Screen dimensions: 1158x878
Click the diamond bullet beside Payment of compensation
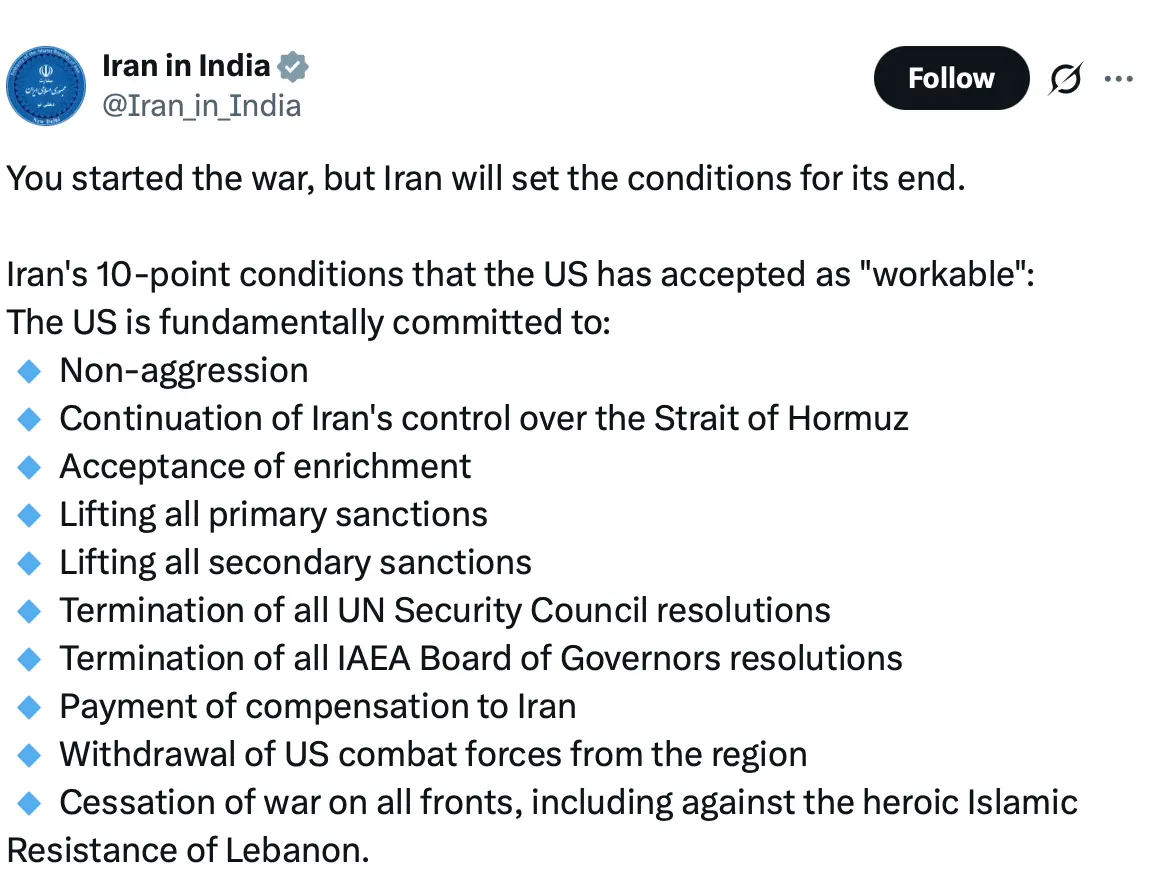pos(28,706)
